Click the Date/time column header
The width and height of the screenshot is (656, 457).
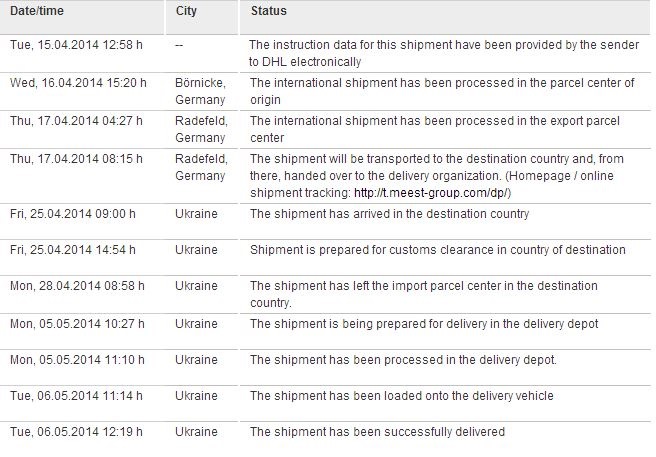click(x=37, y=11)
